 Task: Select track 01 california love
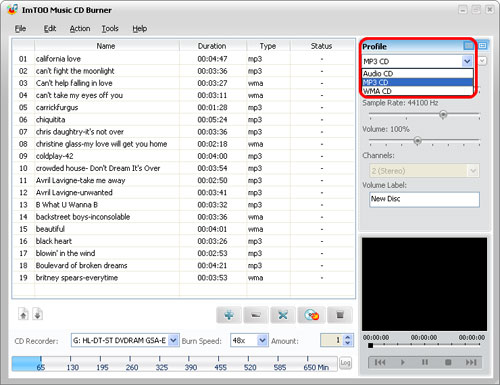[x=183, y=59]
